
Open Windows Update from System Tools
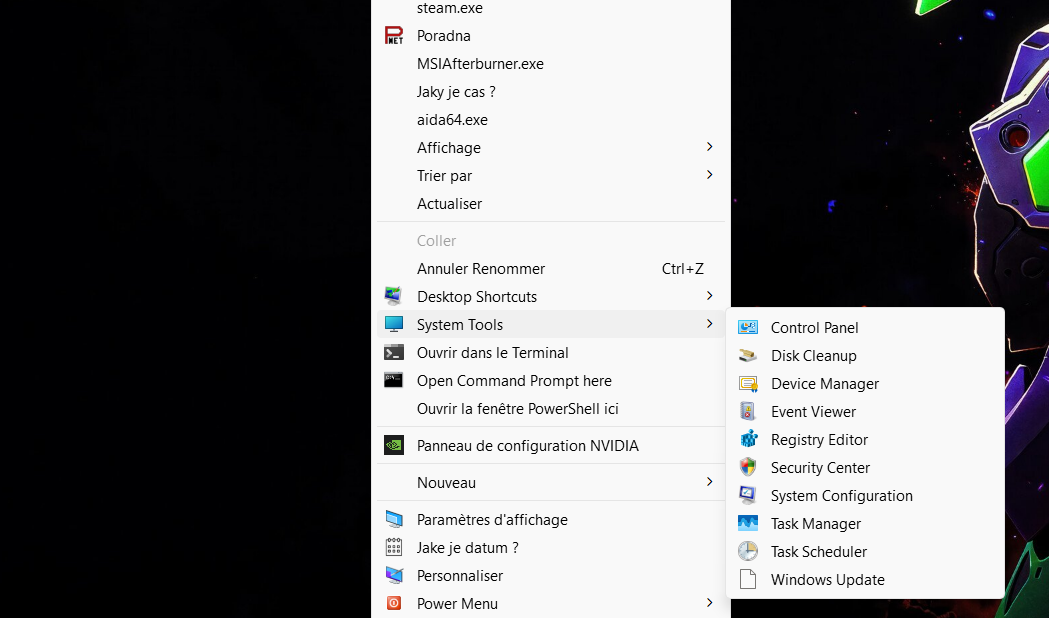[827, 580]
